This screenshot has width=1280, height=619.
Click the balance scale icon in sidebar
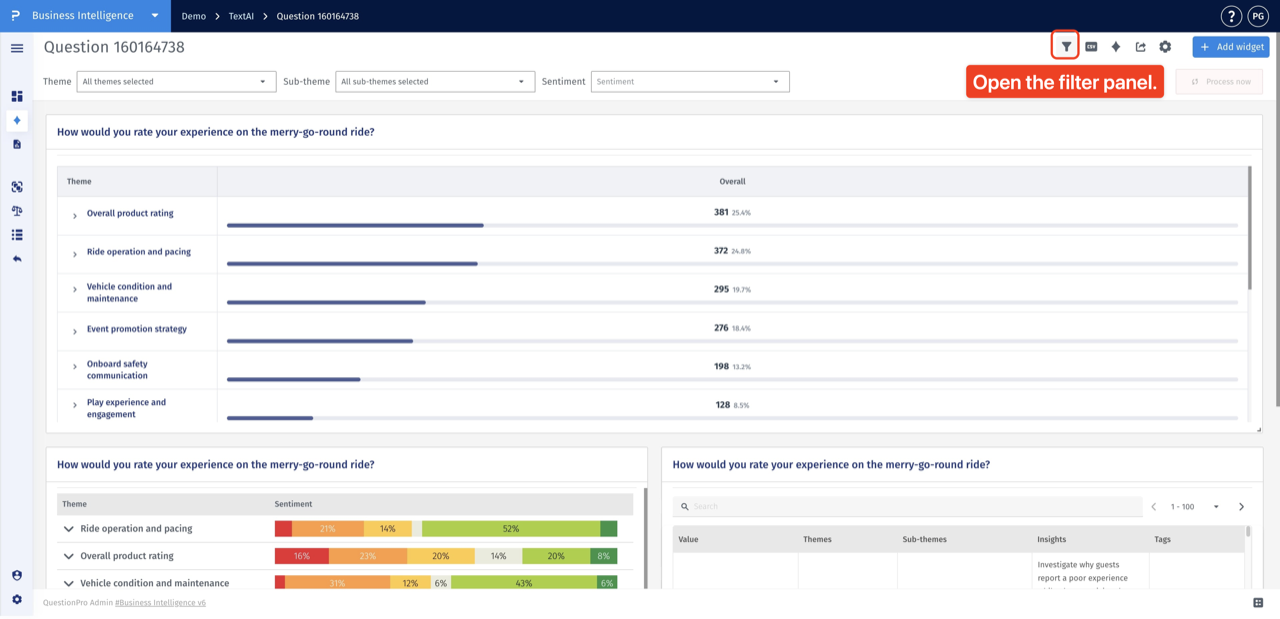(17, 211)
